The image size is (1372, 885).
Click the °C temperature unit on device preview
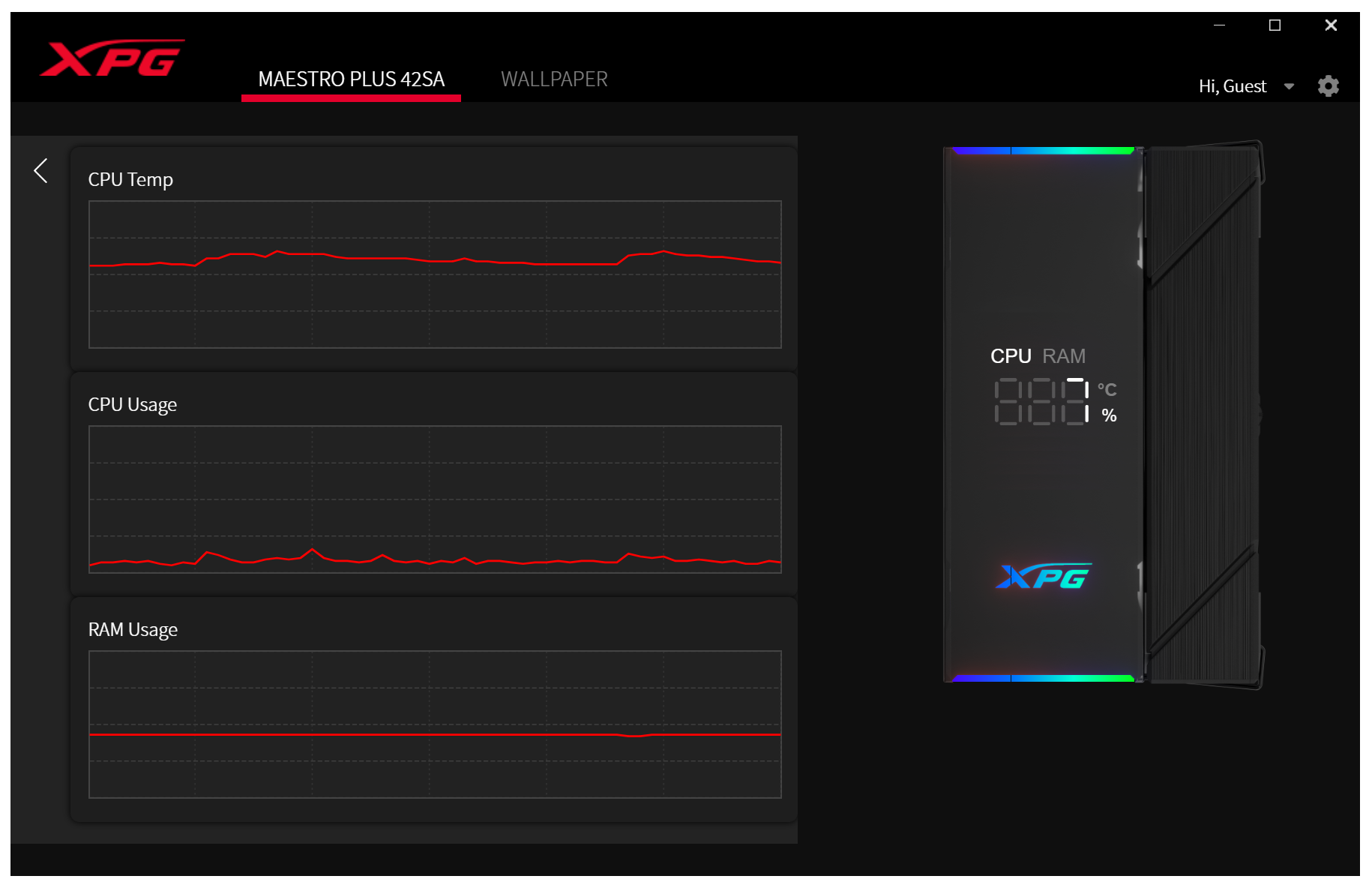pos(1107,390)
